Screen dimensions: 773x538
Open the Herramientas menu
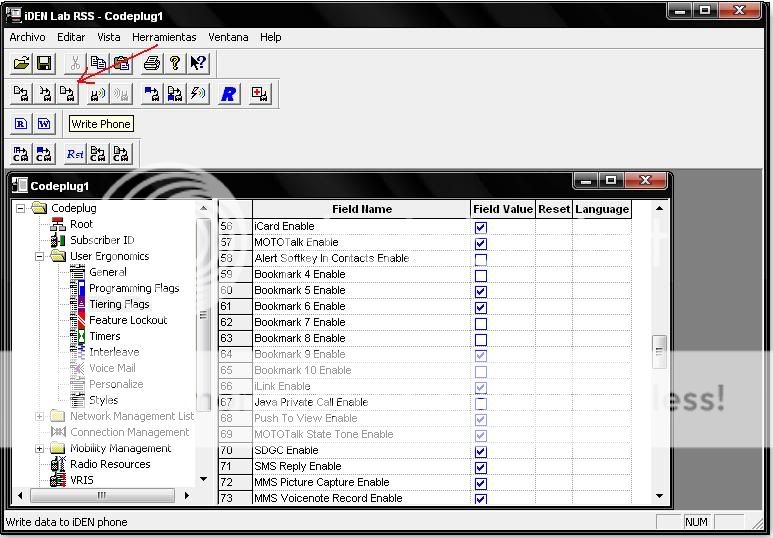(164, 37)
